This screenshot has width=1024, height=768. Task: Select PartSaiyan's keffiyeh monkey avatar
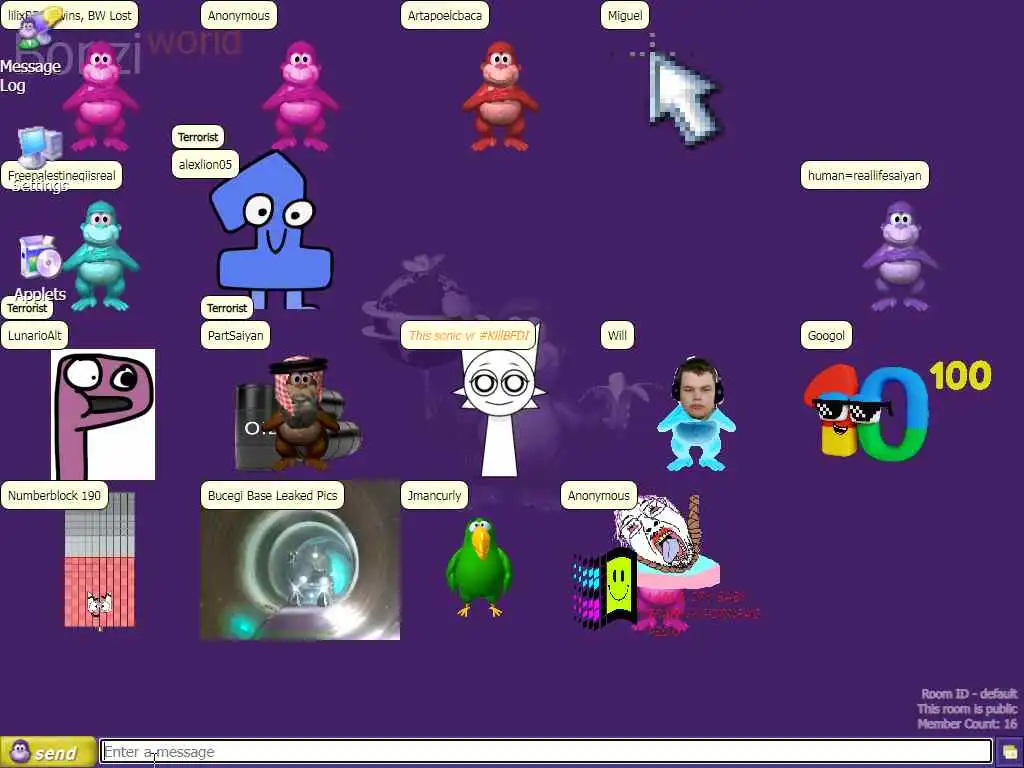click(x=299, y=413)
